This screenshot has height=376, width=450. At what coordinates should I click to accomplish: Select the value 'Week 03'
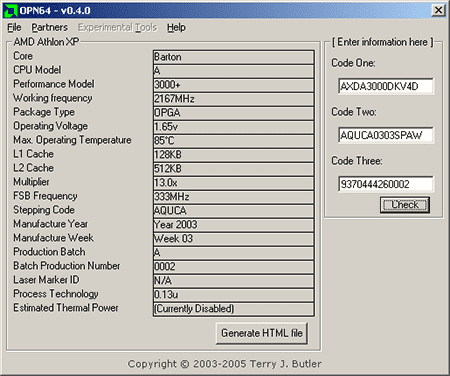tap(234, 239)
